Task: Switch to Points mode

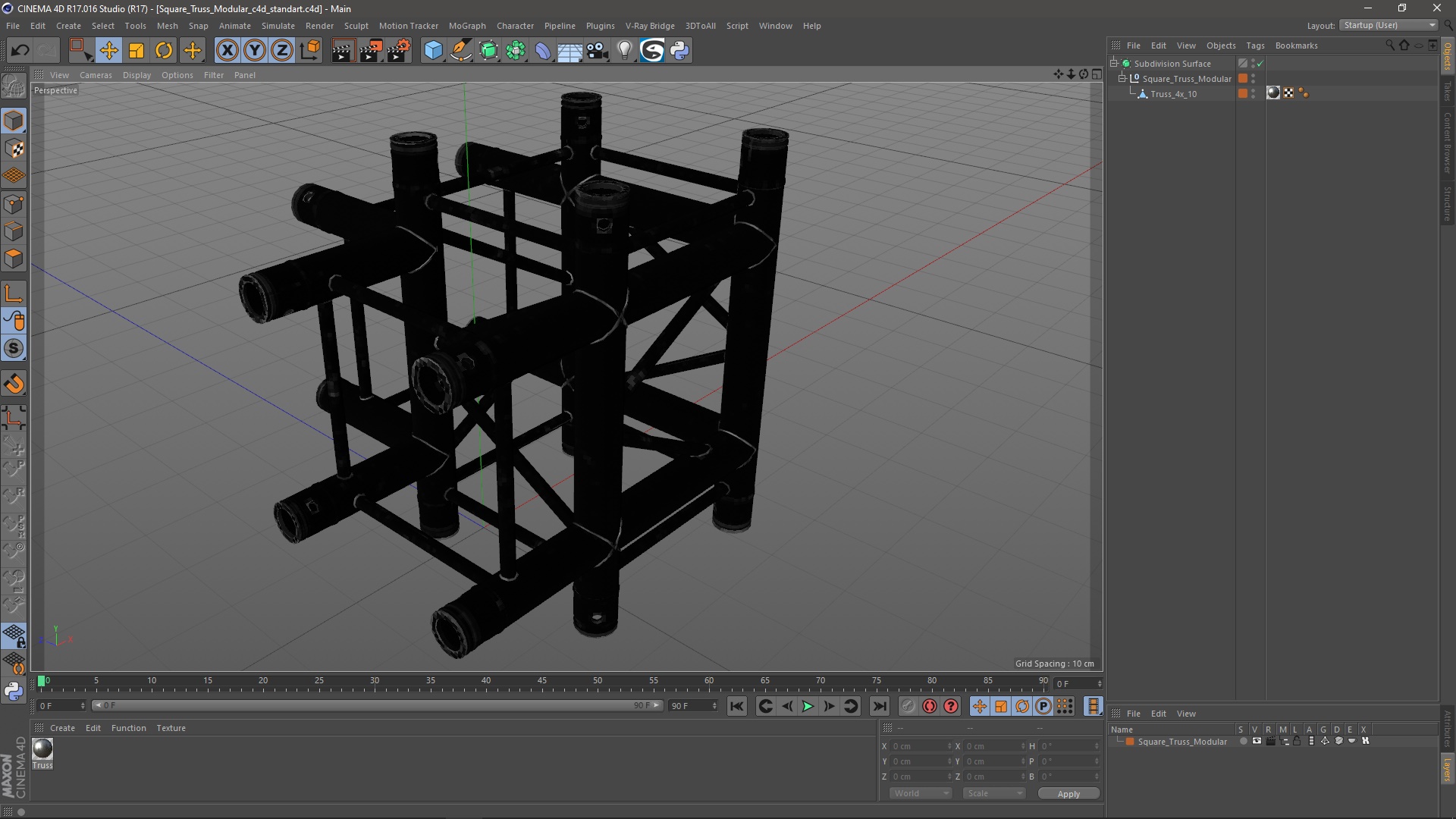Action: click(x=14, y=204)
